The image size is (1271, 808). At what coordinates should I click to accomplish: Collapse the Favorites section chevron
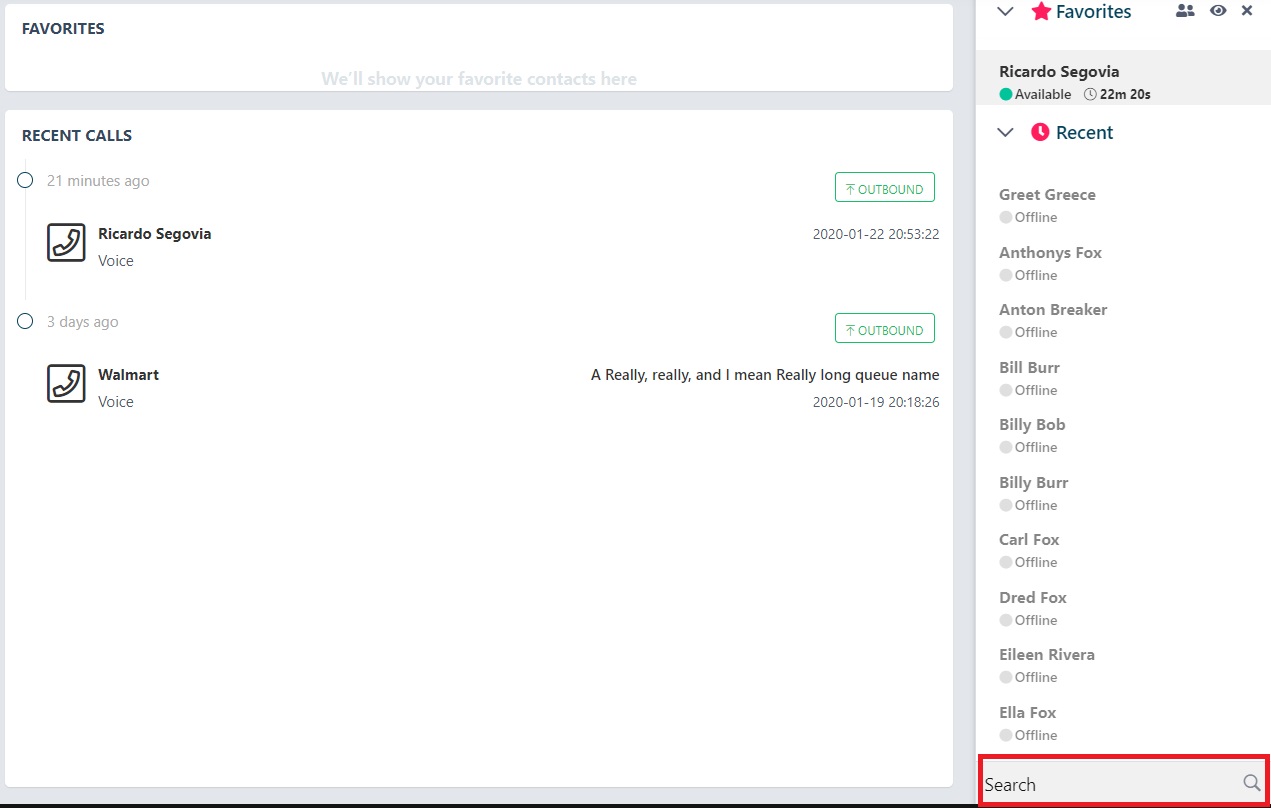click(1006, 12)
